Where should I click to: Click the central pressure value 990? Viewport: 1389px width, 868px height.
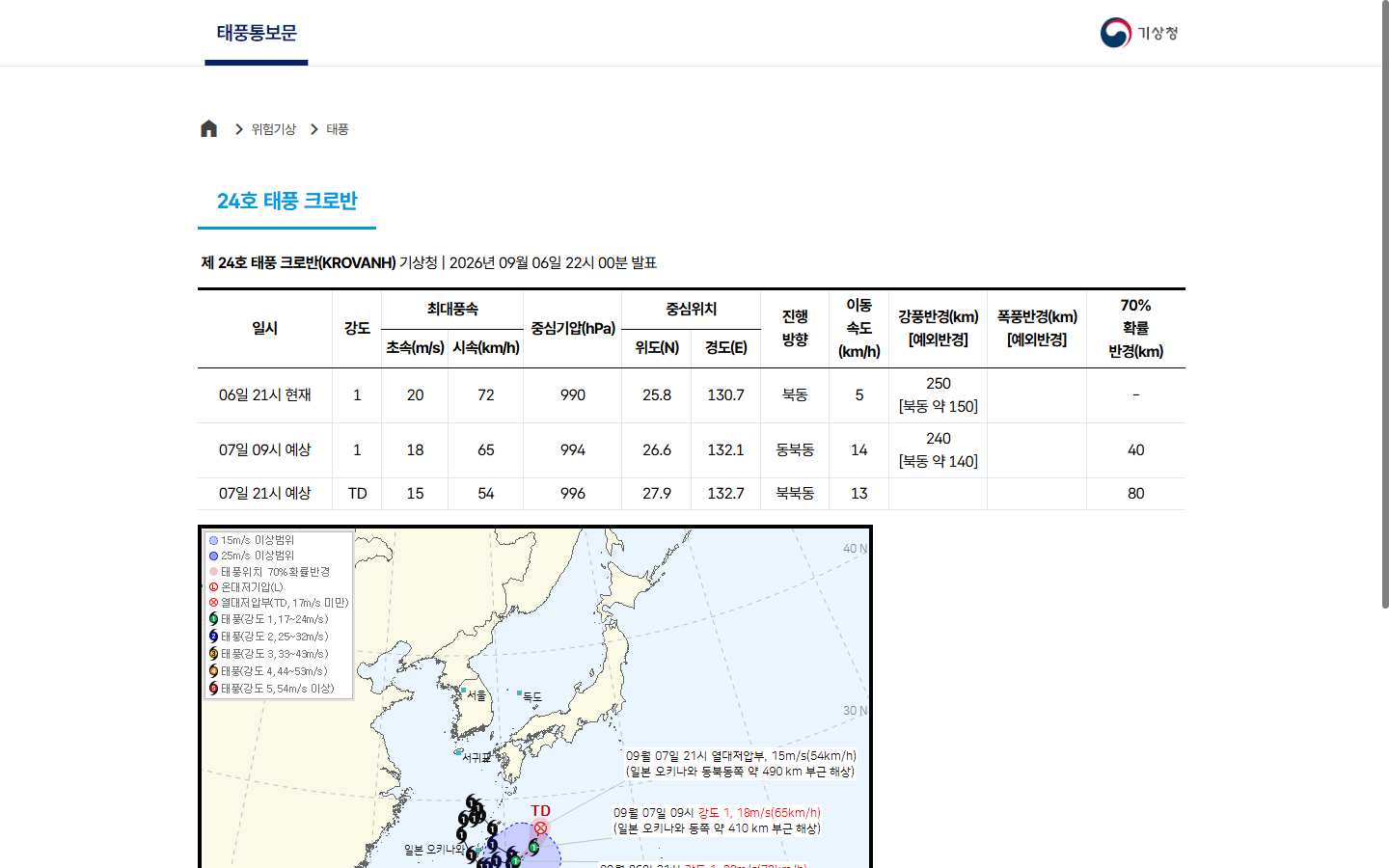click(573, 395)
